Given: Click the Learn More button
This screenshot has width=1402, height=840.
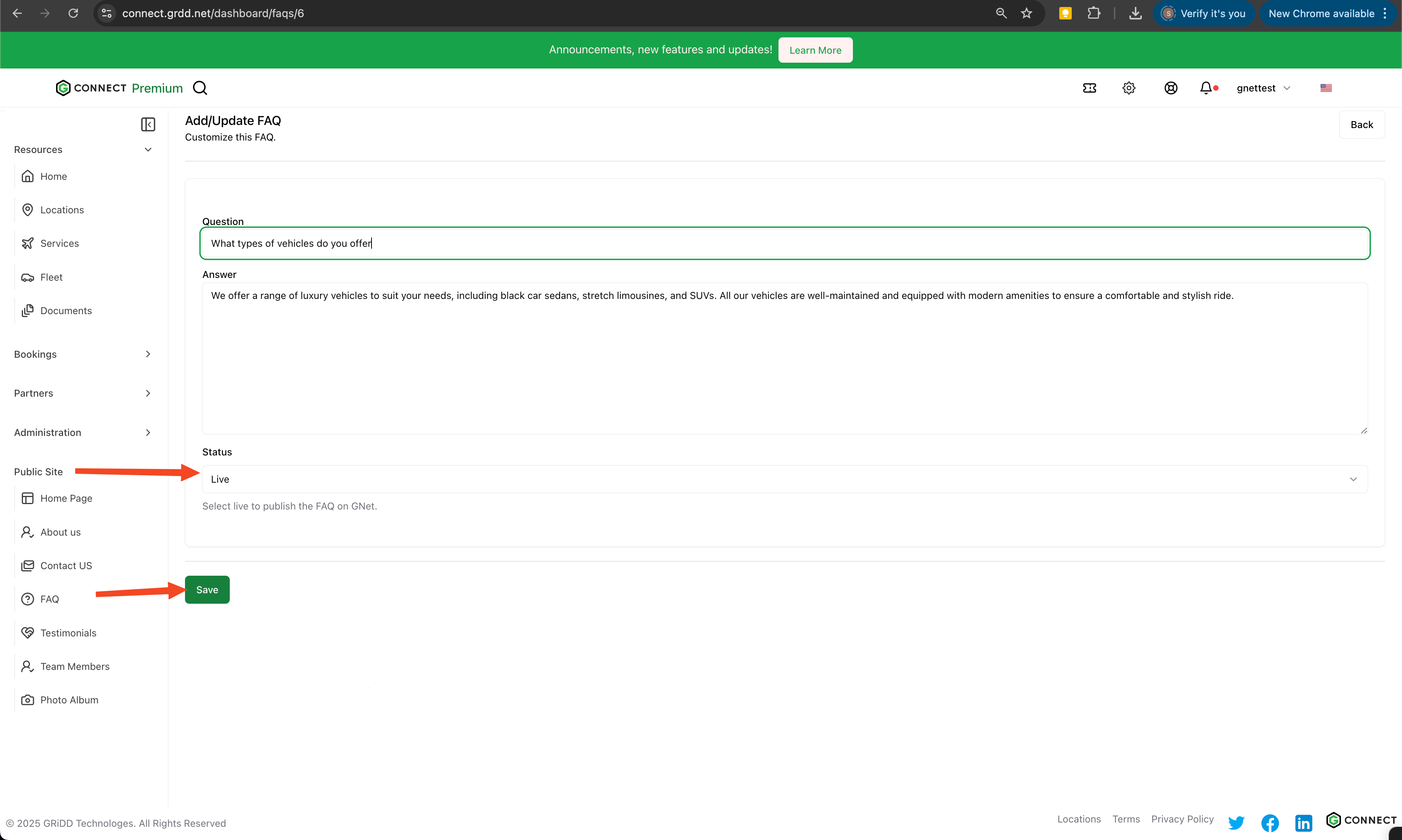Looking at the screenshot, I should coord(815,50).
